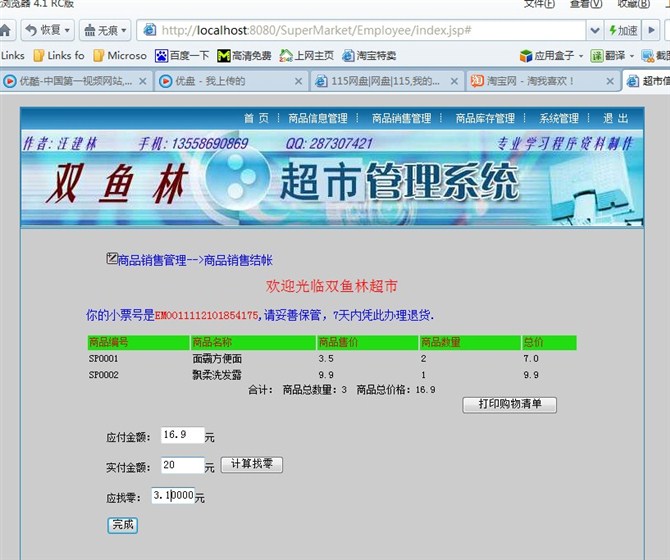Open the 高清免费 bookmark
This screenshot has width=670, height=560.
pos(244,56)
